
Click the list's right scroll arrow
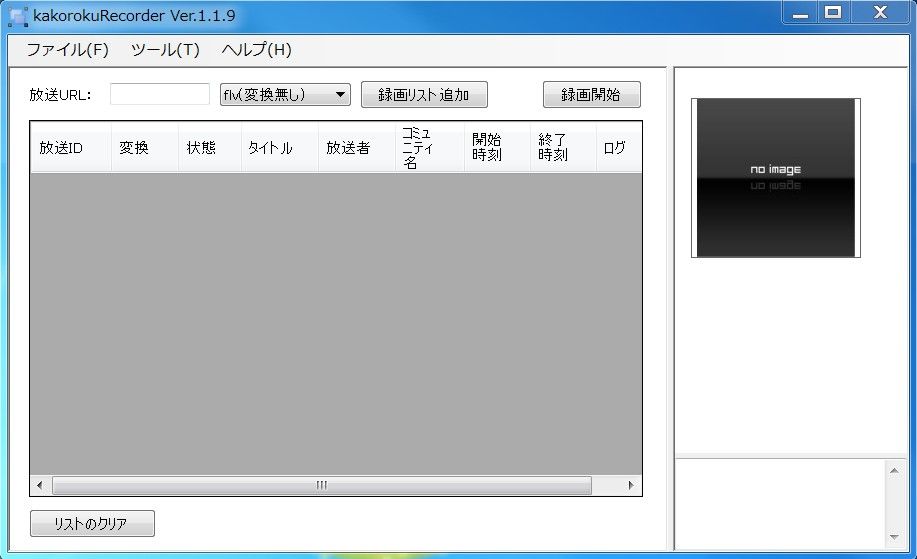pyautogui.click(x=630, y=485)
